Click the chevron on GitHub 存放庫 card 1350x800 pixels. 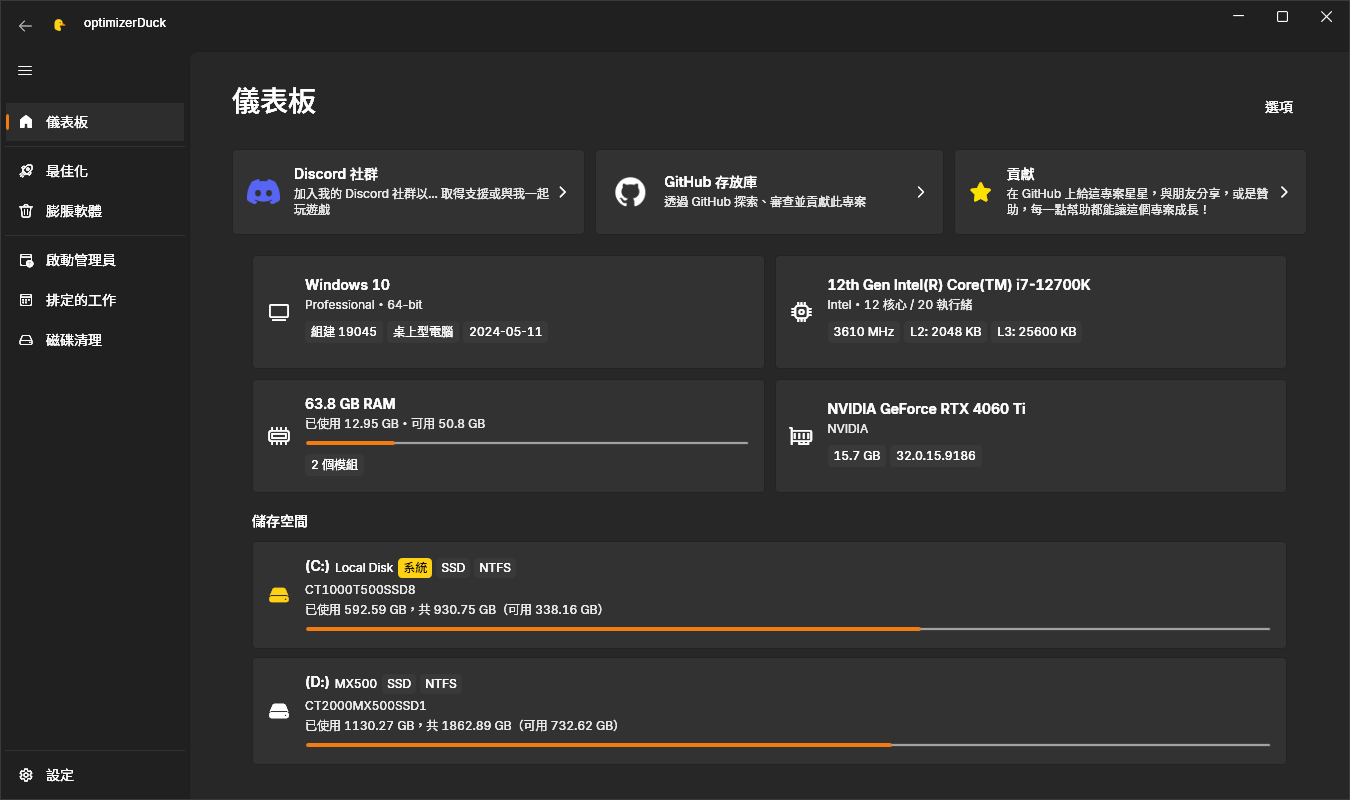[x=921, y=192]
